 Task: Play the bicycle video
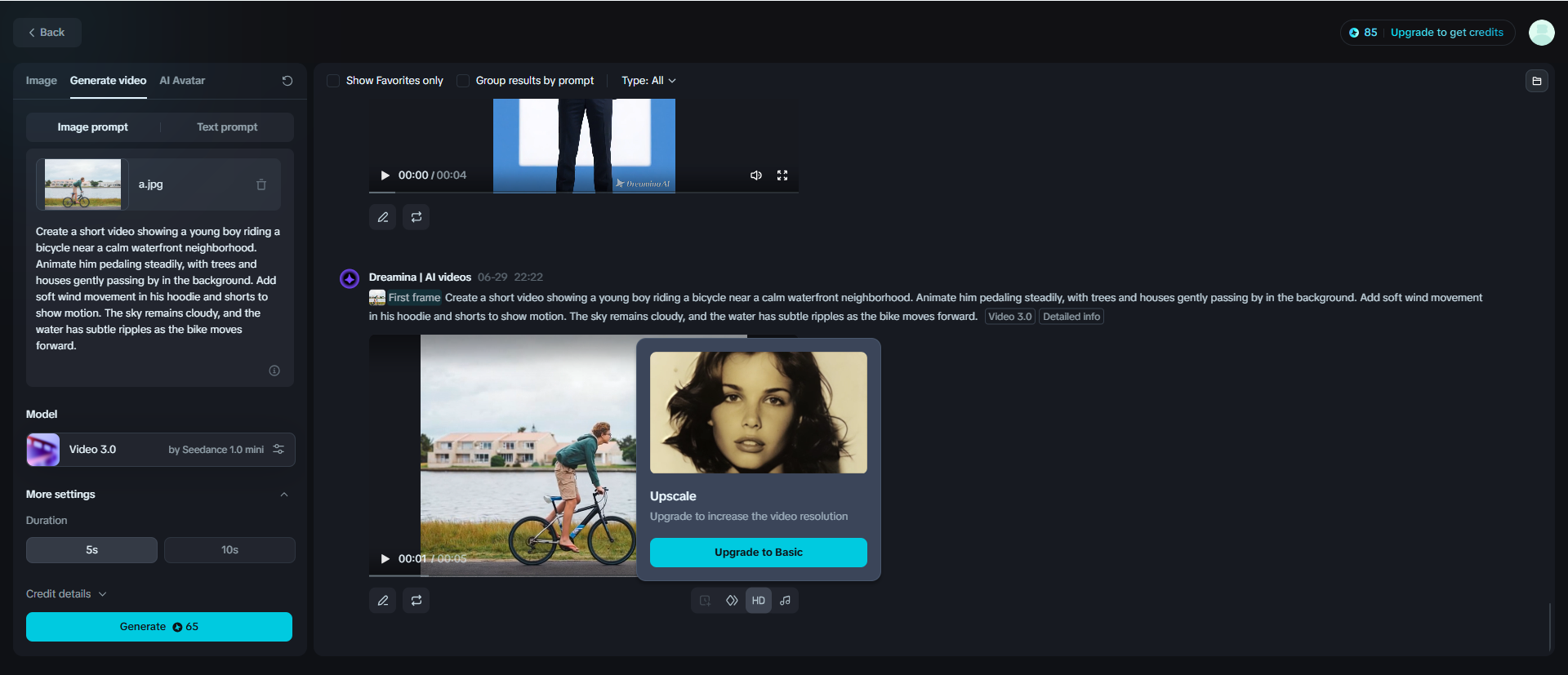[x=385, y=559]
